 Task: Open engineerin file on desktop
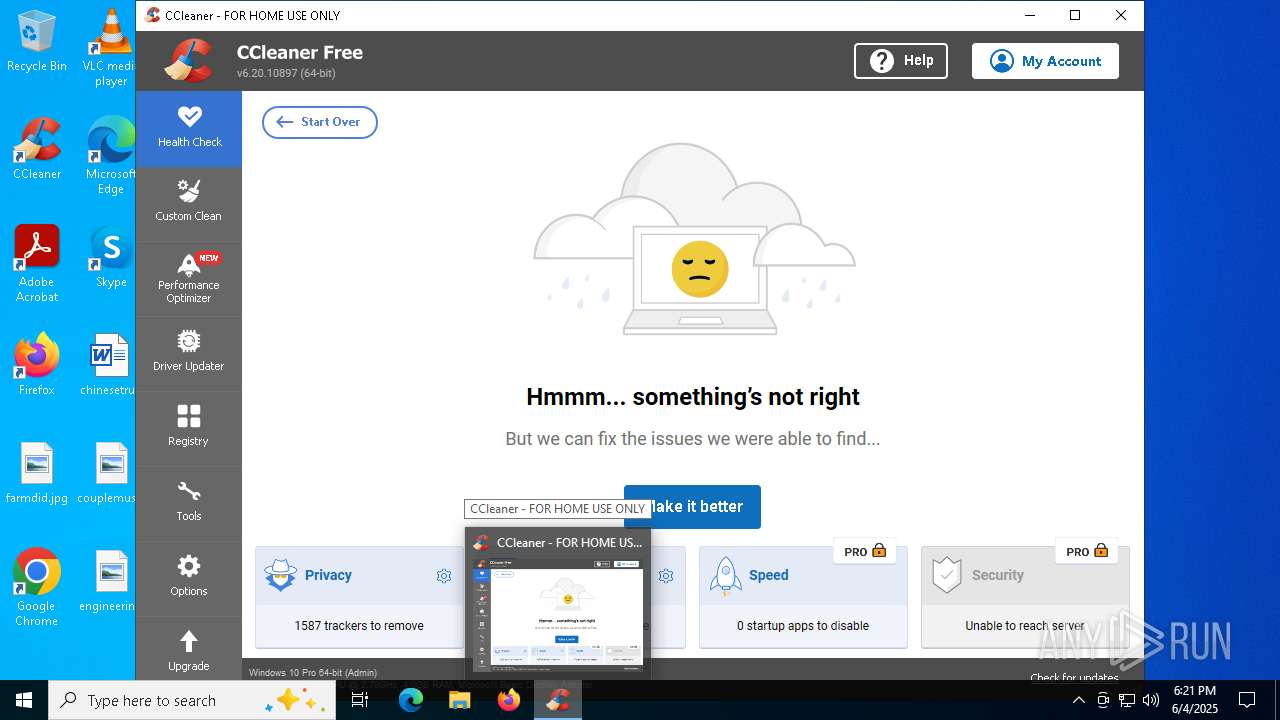pyautogui.click(x=110, y=581)
